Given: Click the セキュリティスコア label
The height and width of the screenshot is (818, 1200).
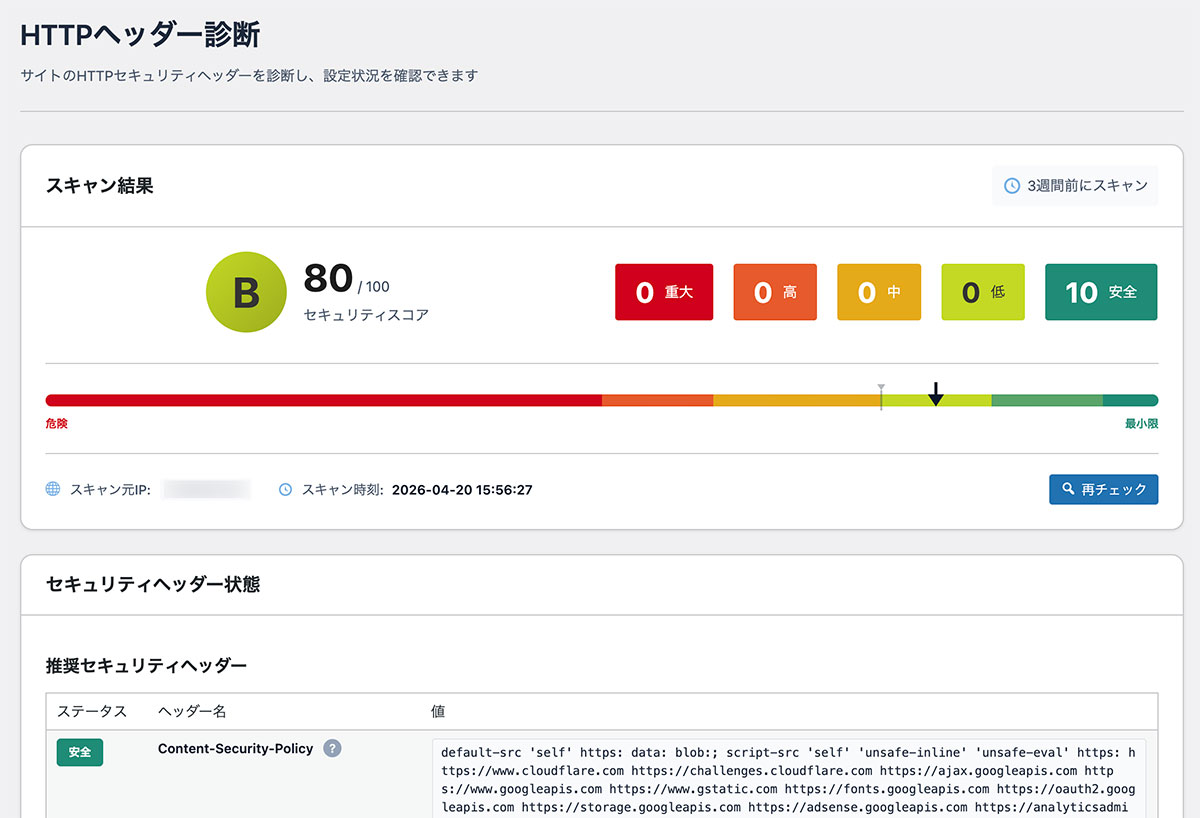Looking at the screenshot, I should coord(366,315).
